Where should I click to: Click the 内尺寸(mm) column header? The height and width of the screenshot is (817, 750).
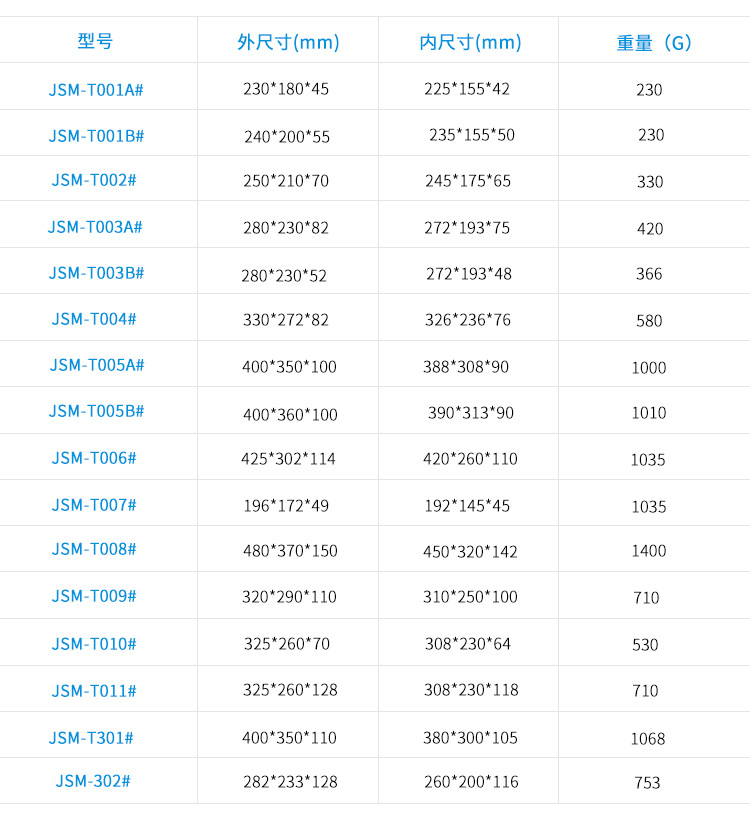470,42
